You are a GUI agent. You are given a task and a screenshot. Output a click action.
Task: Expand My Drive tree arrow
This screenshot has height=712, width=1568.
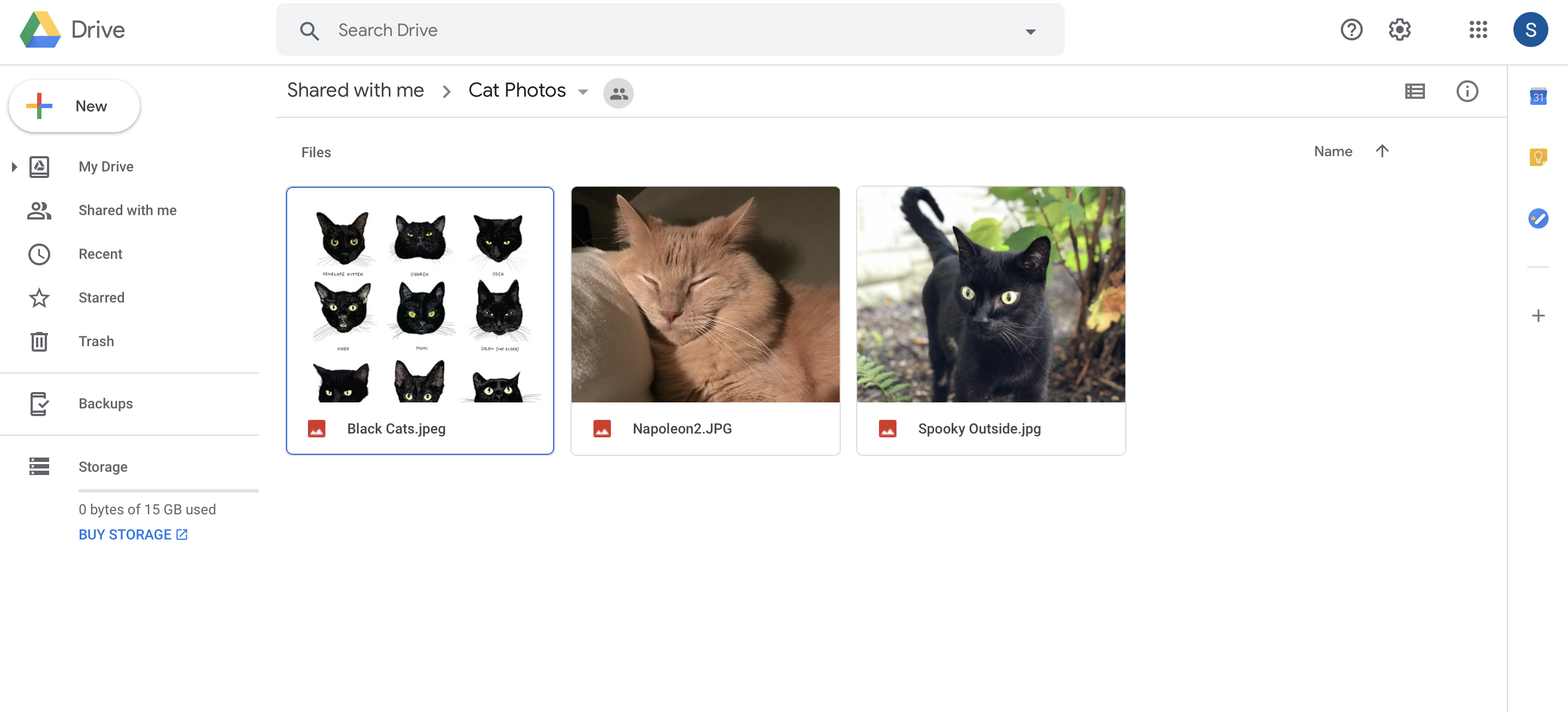15,167
